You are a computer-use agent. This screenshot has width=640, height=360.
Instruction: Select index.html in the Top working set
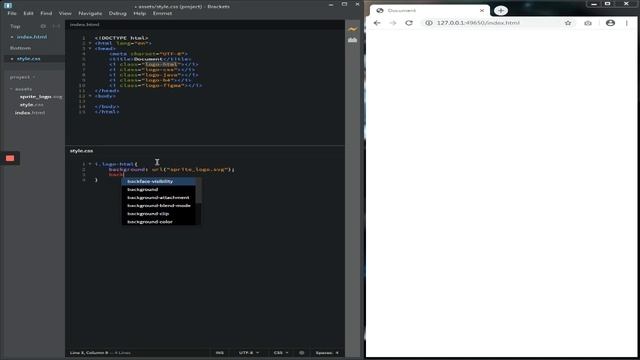tap(32, 37)
